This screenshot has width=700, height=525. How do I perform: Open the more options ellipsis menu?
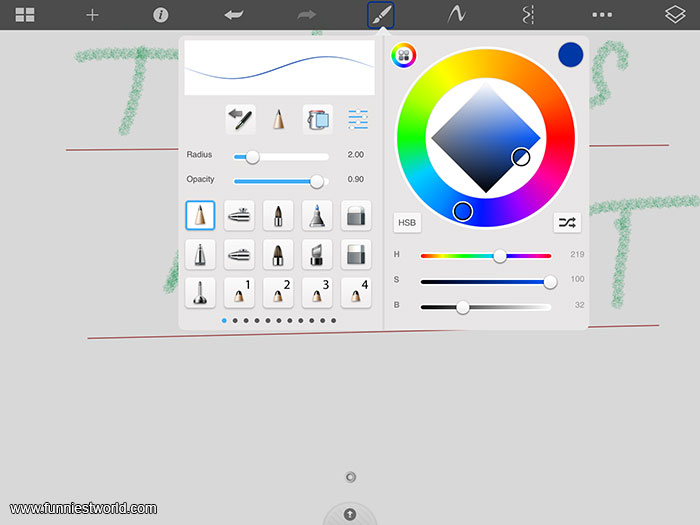(602, 15)
